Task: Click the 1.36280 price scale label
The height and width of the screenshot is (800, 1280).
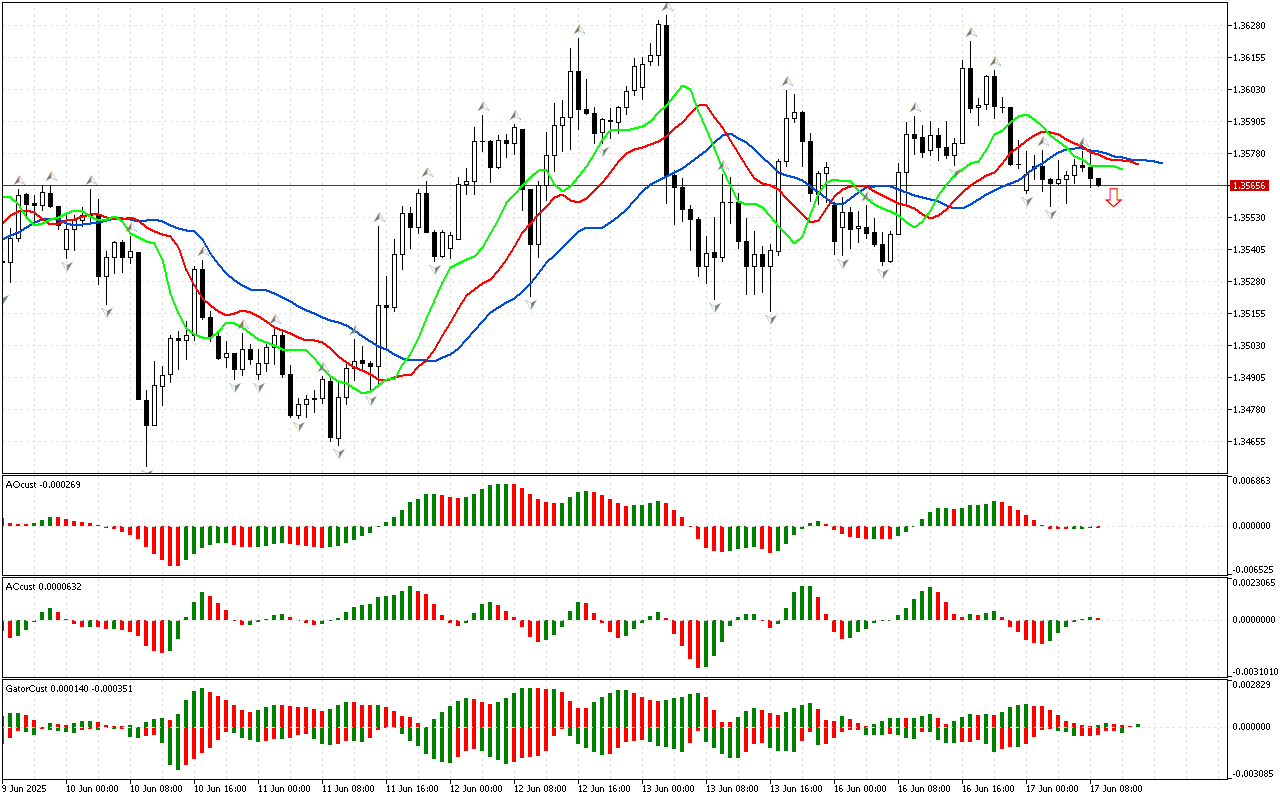Action: tap(1250, 26)
